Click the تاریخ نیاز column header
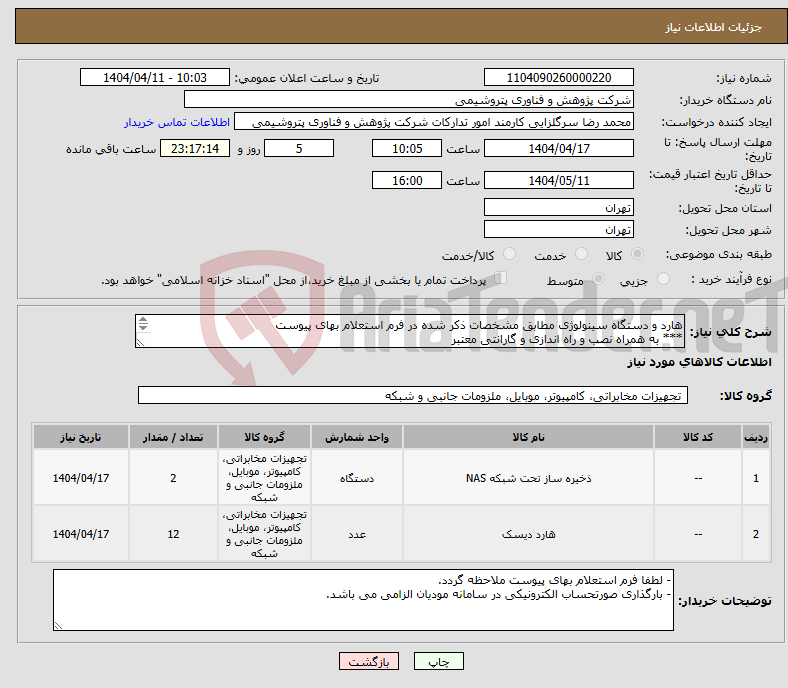The height and width of the screenshot is (688, 788). (x=81, y=437)
